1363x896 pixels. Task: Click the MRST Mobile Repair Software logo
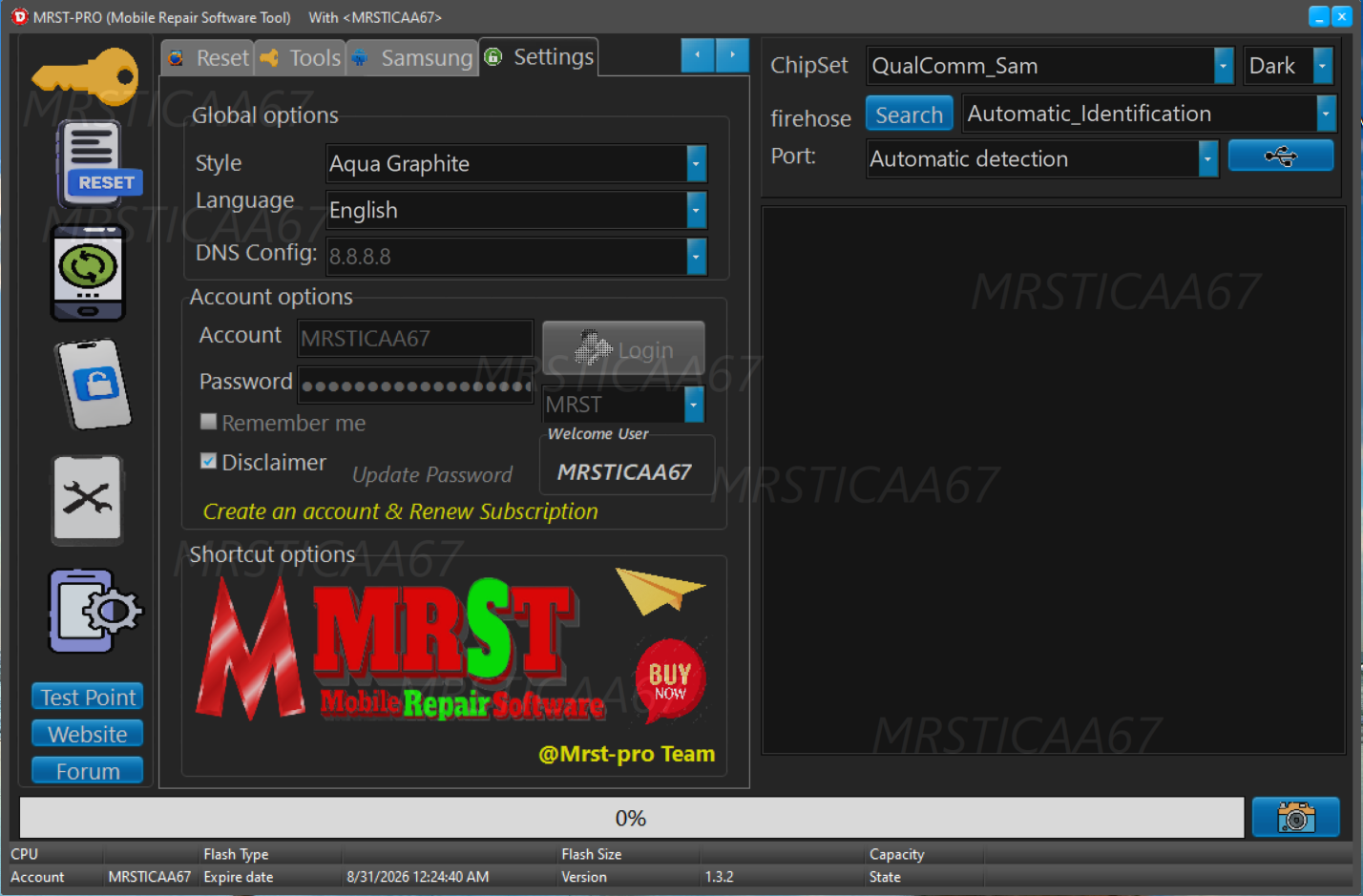pyautogui.click(x=401, y=649)
